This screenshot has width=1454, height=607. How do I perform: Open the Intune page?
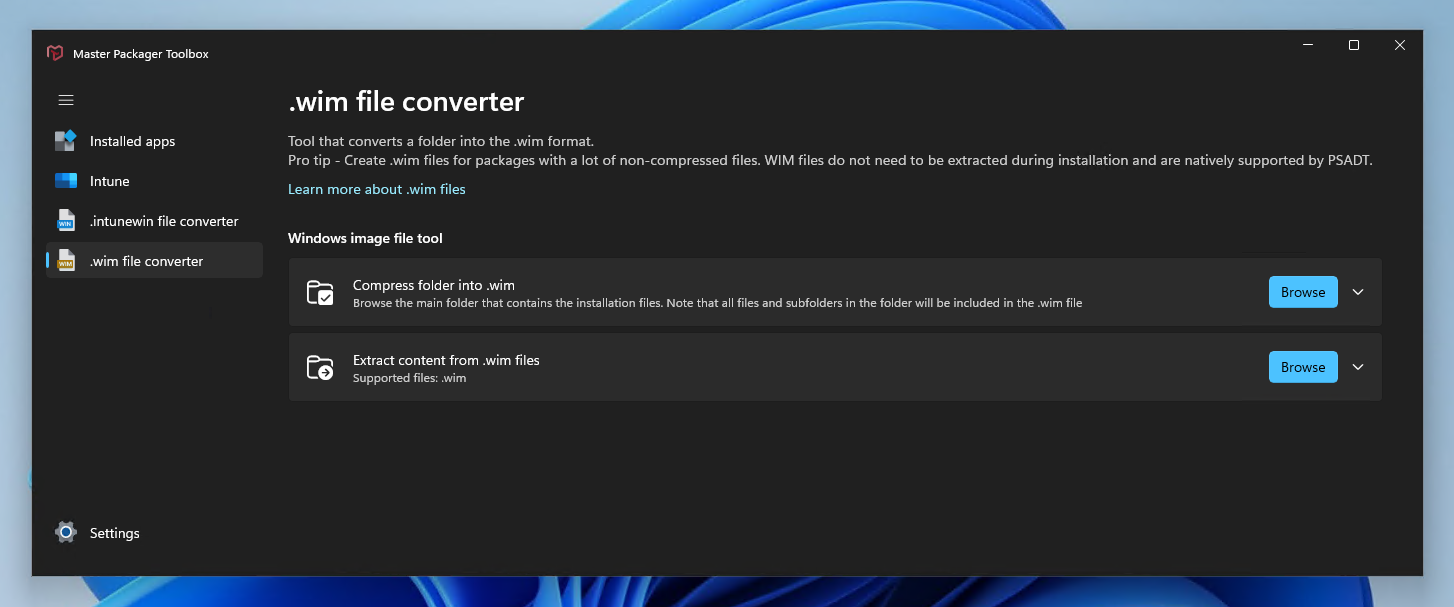(155, 181)
